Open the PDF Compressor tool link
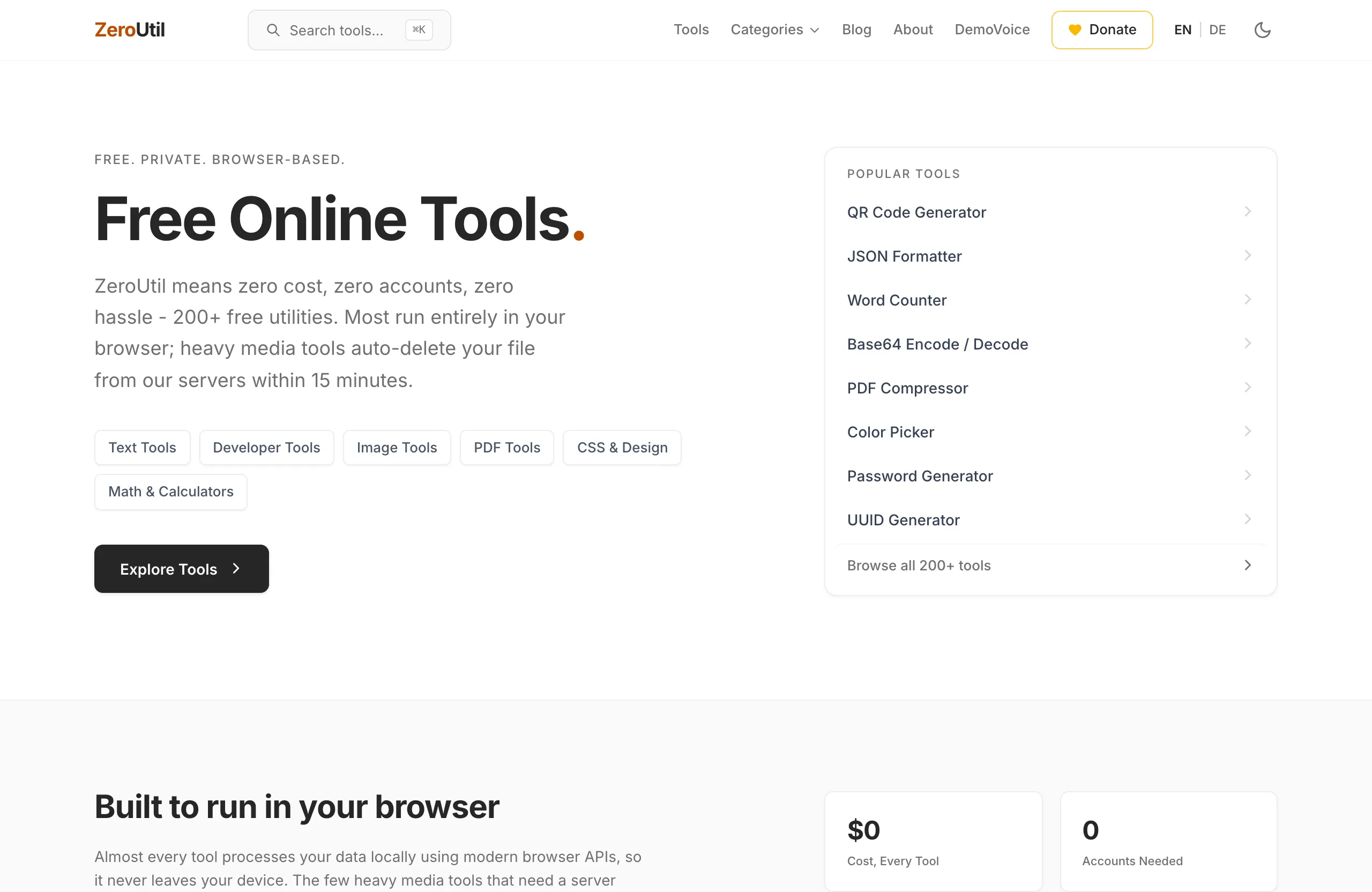1372x892 pixels. (x=1050, y=388)
